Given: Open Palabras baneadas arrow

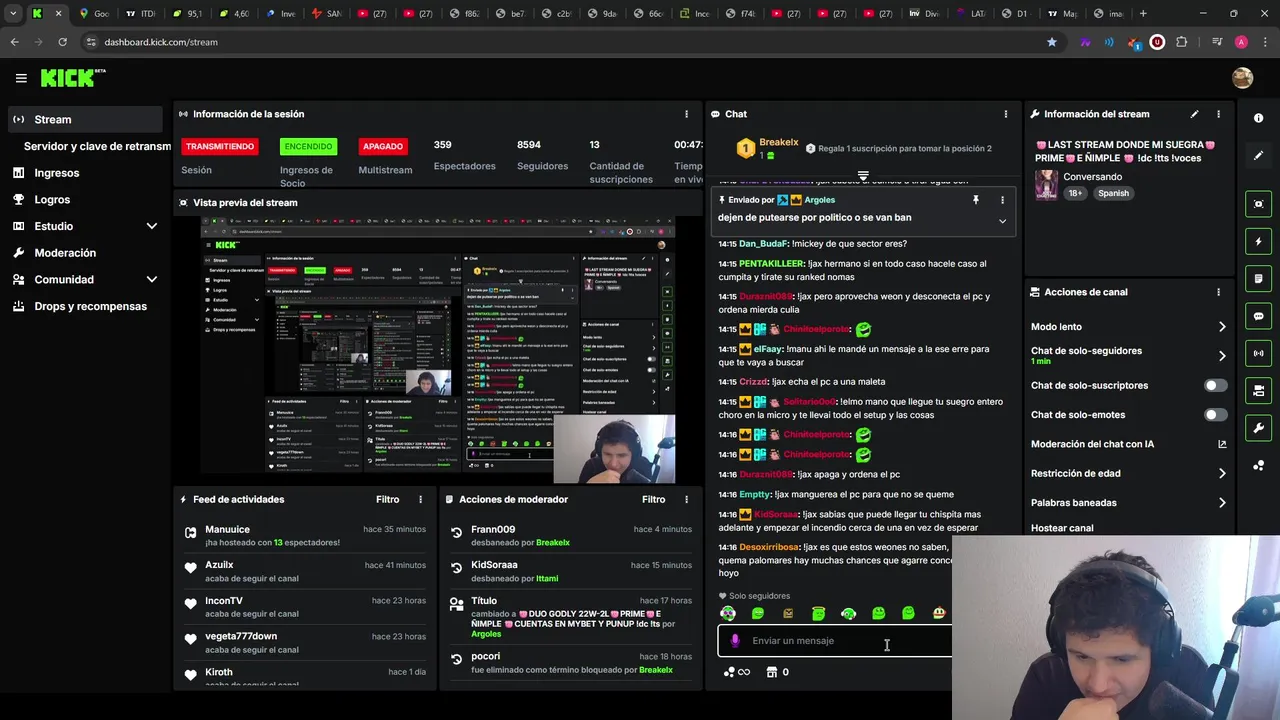Looking at the screenshot, I should coord(1222,502).
